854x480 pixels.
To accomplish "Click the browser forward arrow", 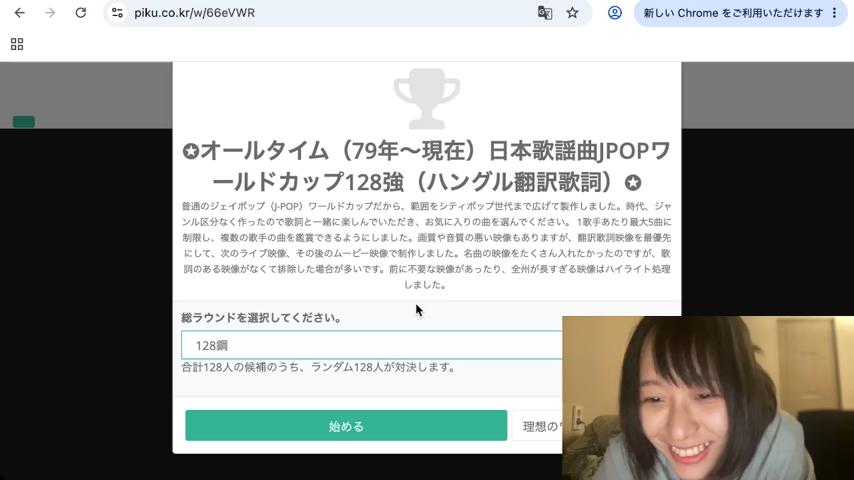I will coord(50,13).
